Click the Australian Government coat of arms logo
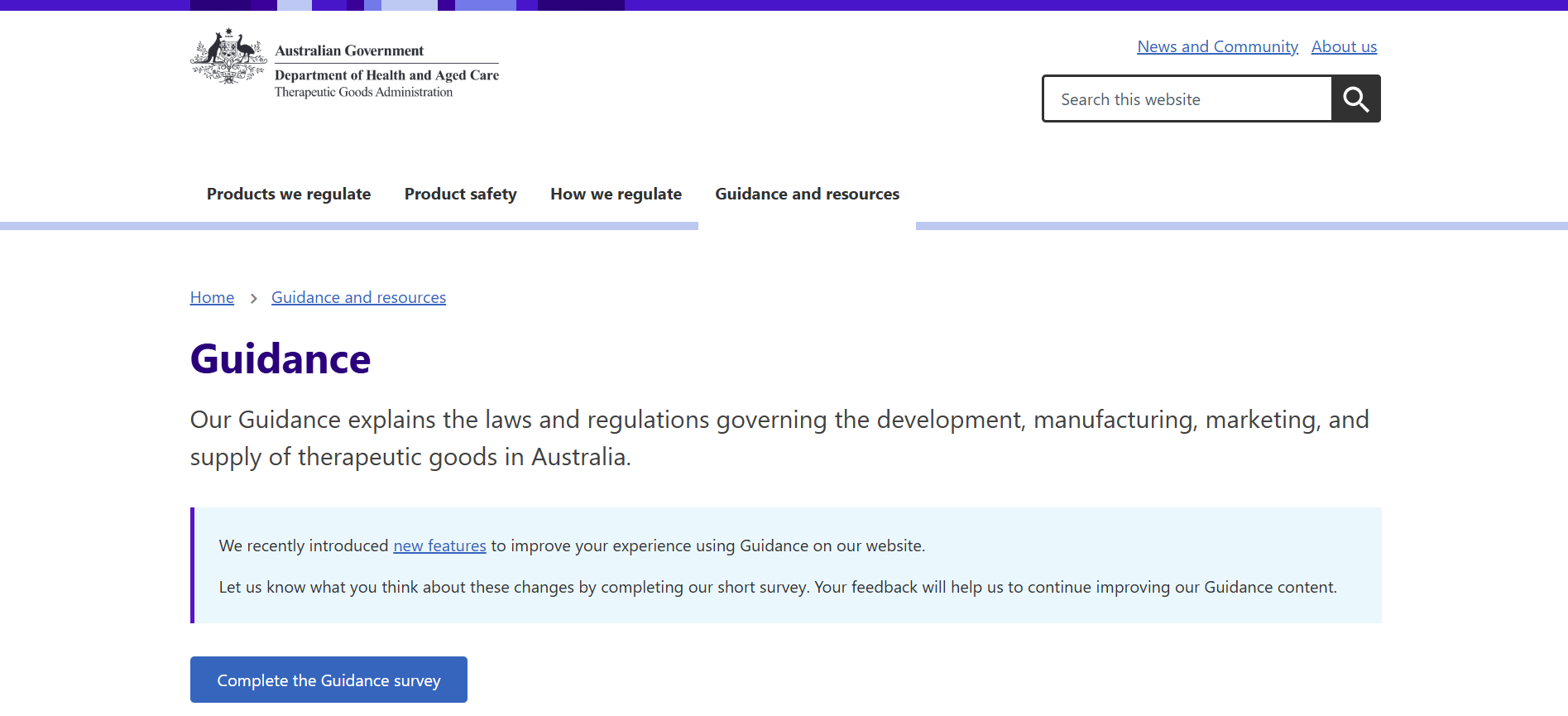Screen dimensions: 1568x716 coord(228,56)
